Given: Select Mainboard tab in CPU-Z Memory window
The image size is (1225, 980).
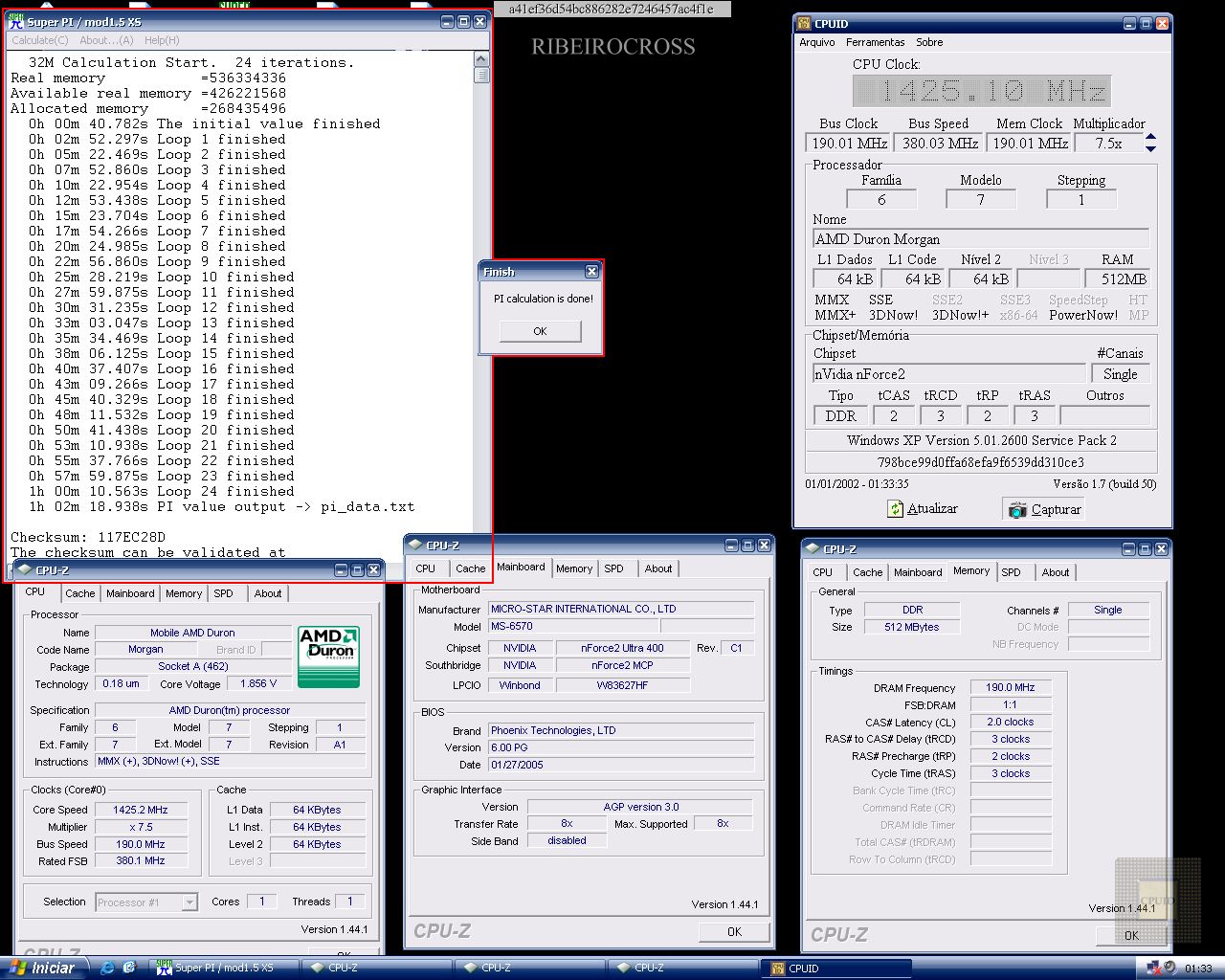Looking at the screenshot, I should pyautogui.click(x=918, y=572).
